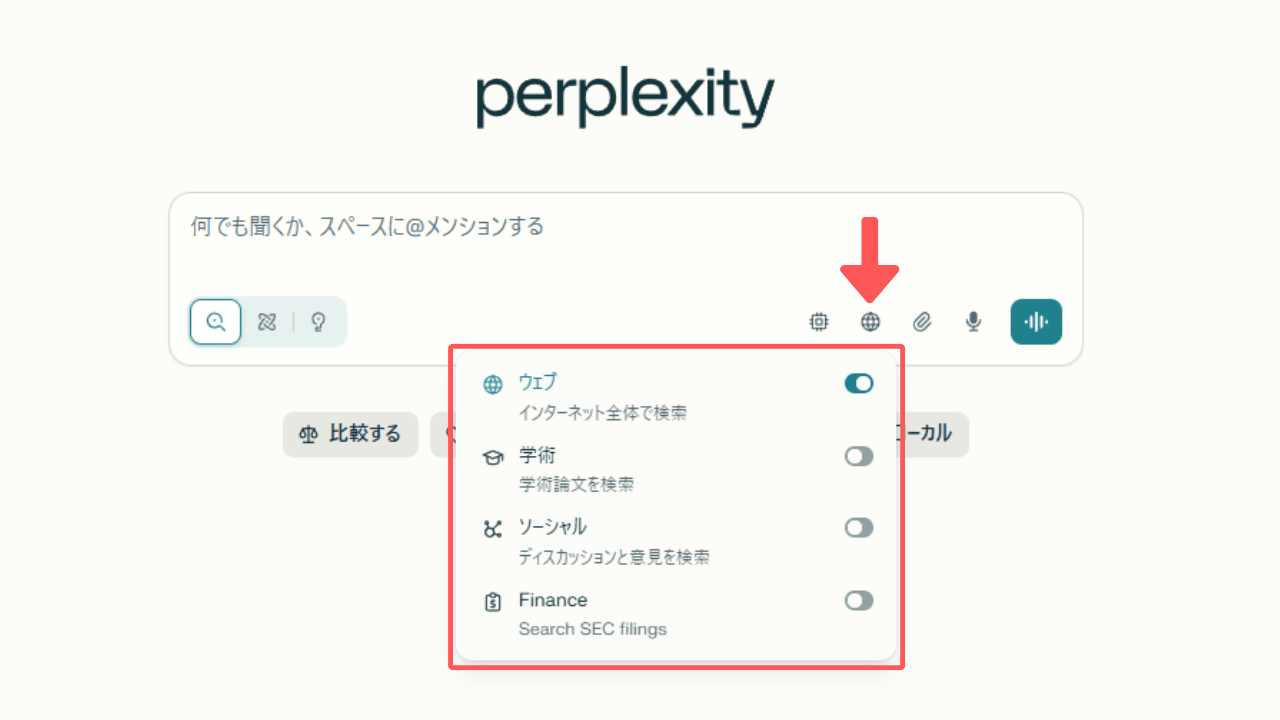The image size is (1280, 720).
Task: Enable the 学術 source toggle
Action: coord(859,456)
